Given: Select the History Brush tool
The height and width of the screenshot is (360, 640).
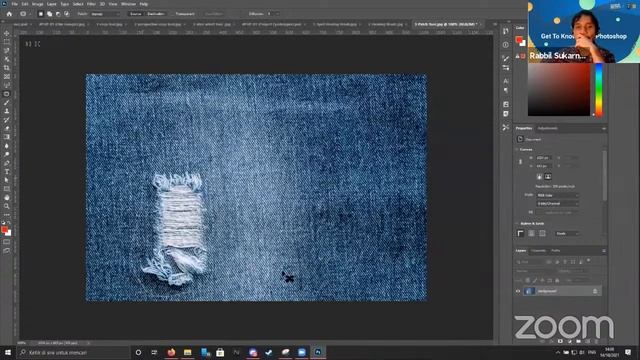Looking at the screenshot, I should [7, 120].
